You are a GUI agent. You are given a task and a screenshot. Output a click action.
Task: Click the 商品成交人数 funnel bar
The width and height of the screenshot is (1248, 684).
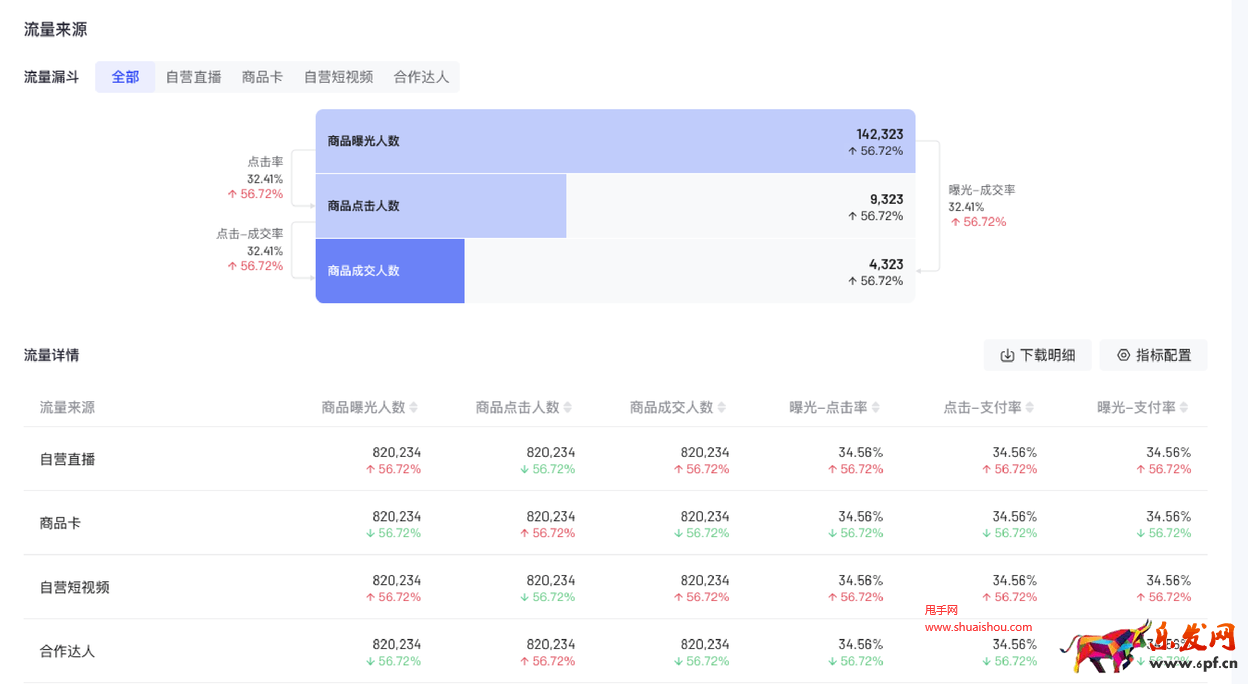[x=389, y=270]
